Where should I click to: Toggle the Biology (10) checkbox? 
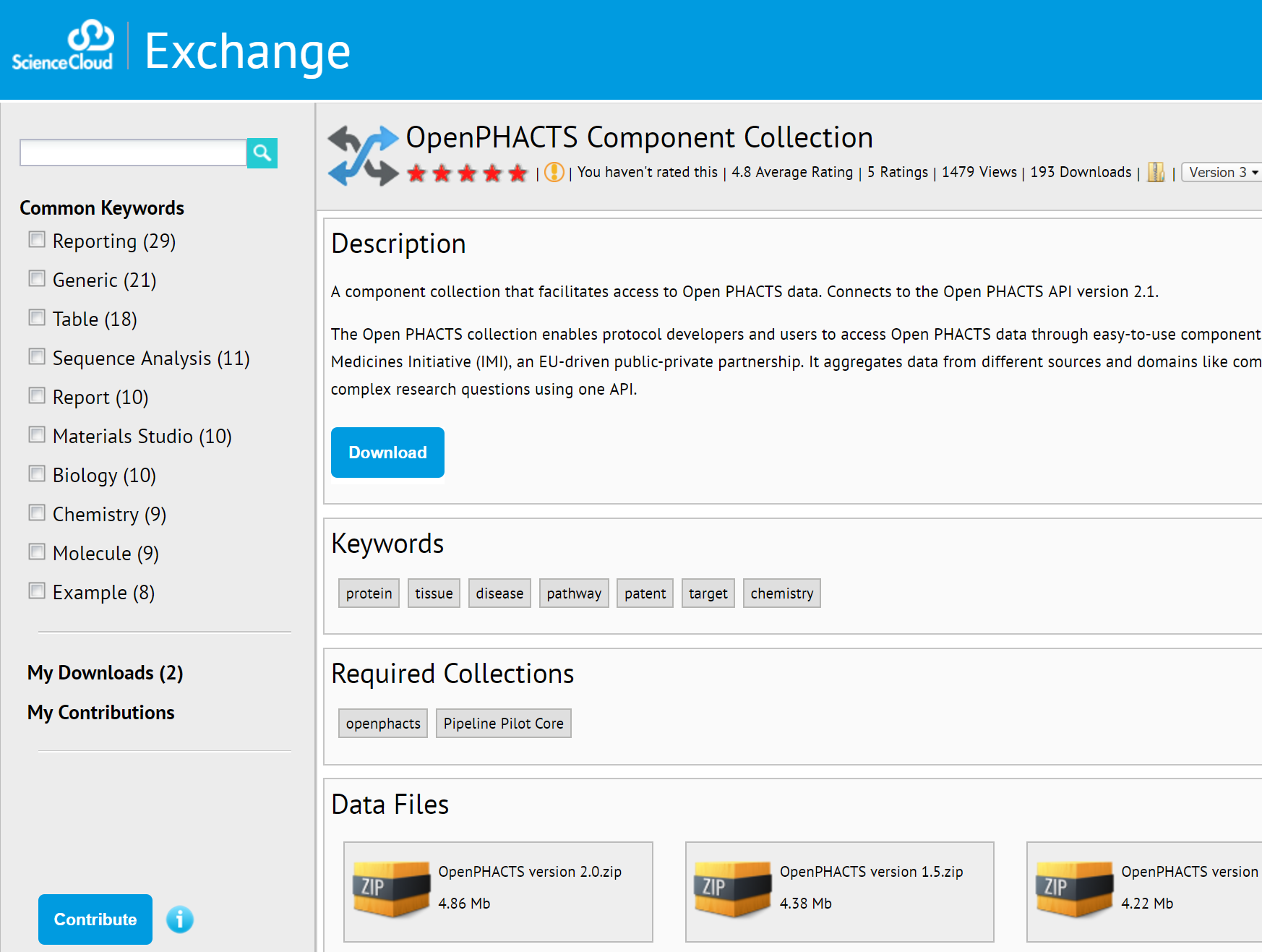tap(37, 473)
